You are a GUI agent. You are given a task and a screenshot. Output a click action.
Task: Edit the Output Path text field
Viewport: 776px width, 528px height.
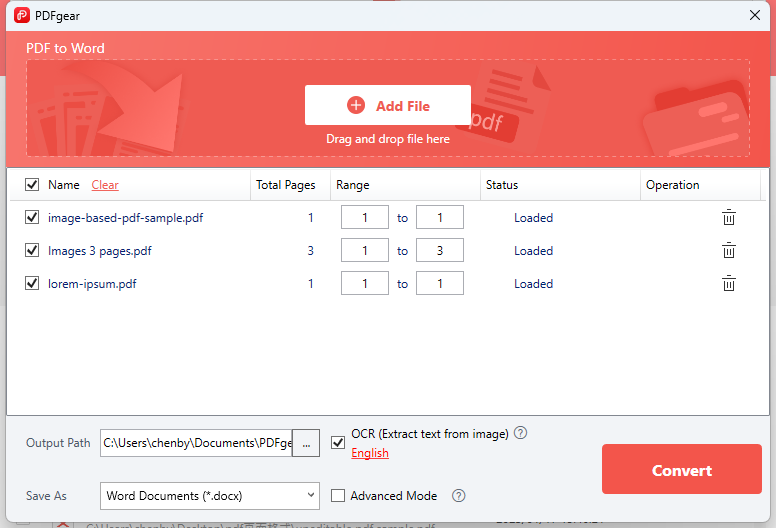[x=196, y=443]
